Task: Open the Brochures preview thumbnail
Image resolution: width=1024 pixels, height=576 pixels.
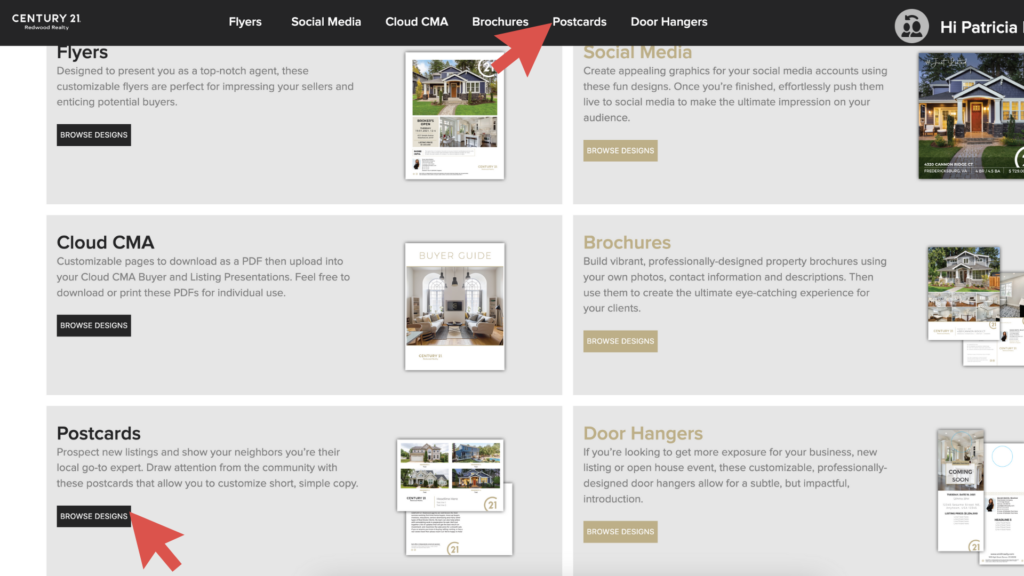Action: click(976, 306)
